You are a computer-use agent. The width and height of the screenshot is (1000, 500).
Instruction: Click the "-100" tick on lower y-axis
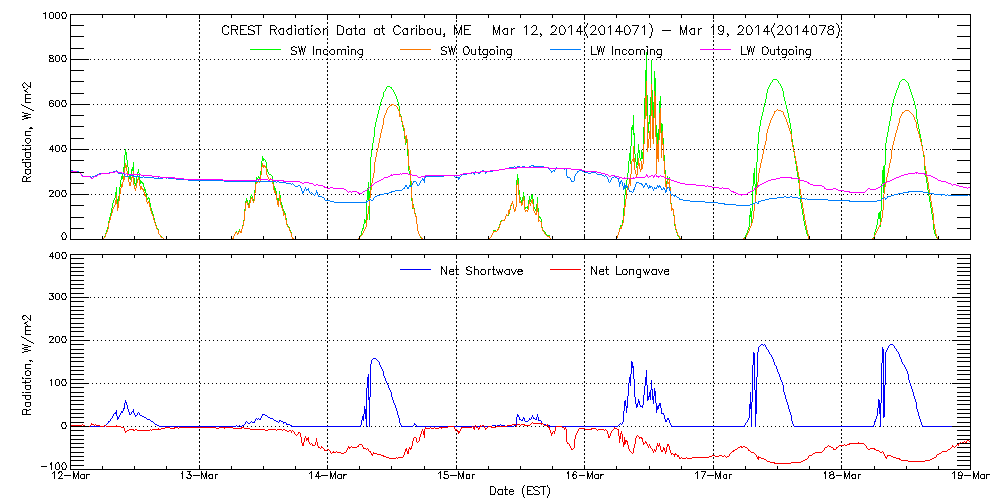tap(52, 467)
